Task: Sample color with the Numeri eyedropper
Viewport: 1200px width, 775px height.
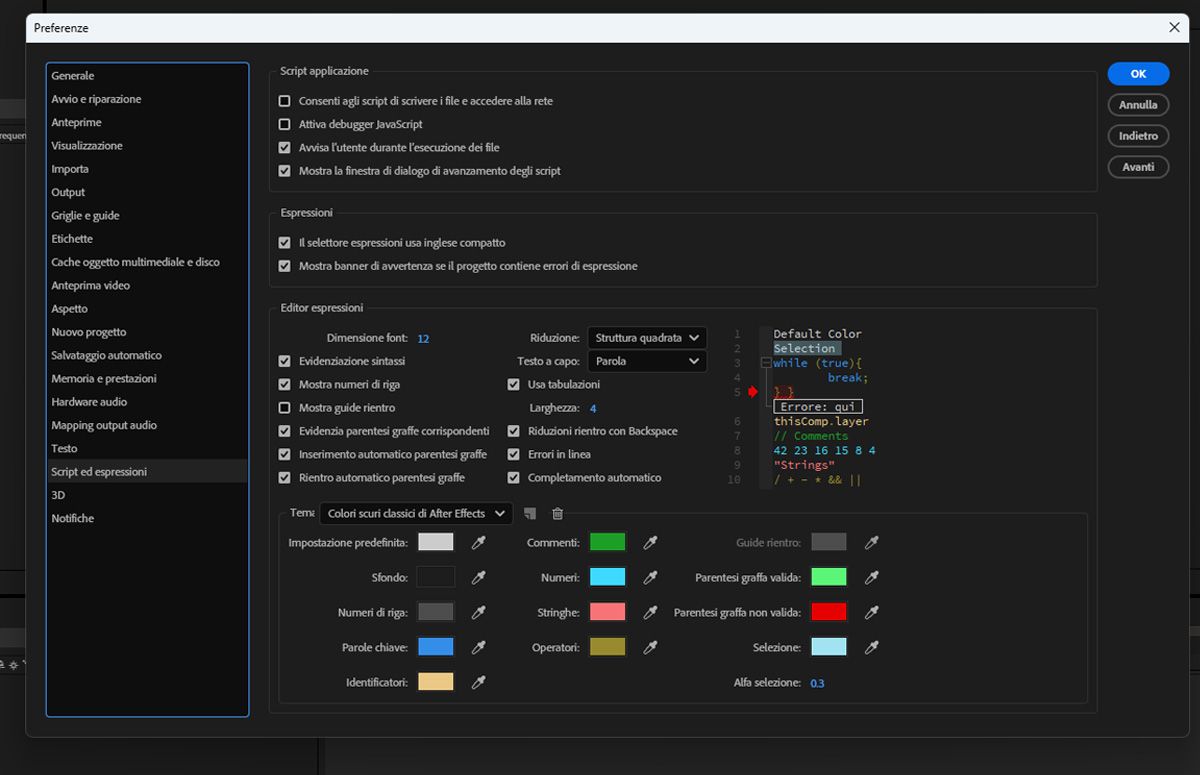Action: coord(651,577)
